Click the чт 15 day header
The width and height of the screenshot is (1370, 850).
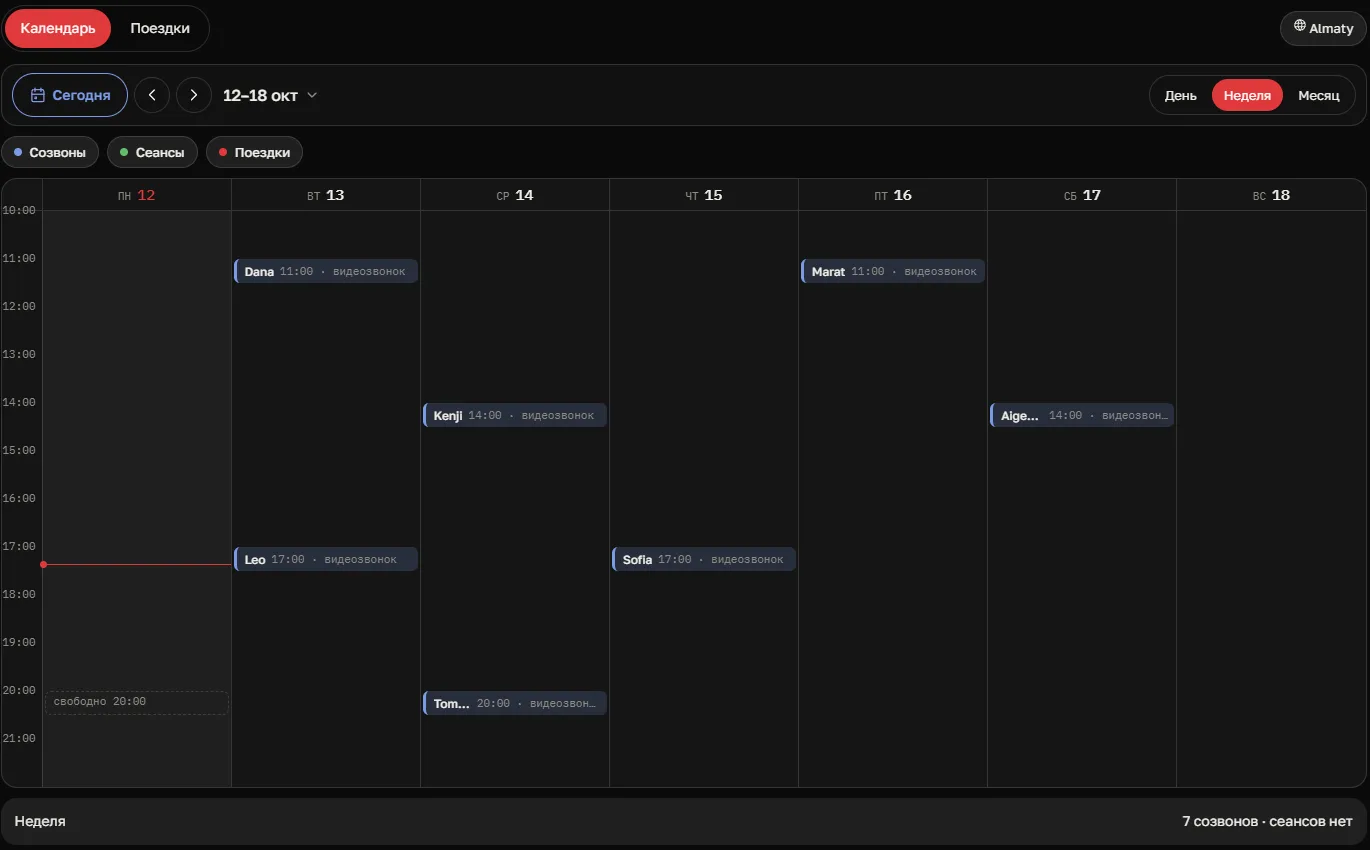[704, 195]
